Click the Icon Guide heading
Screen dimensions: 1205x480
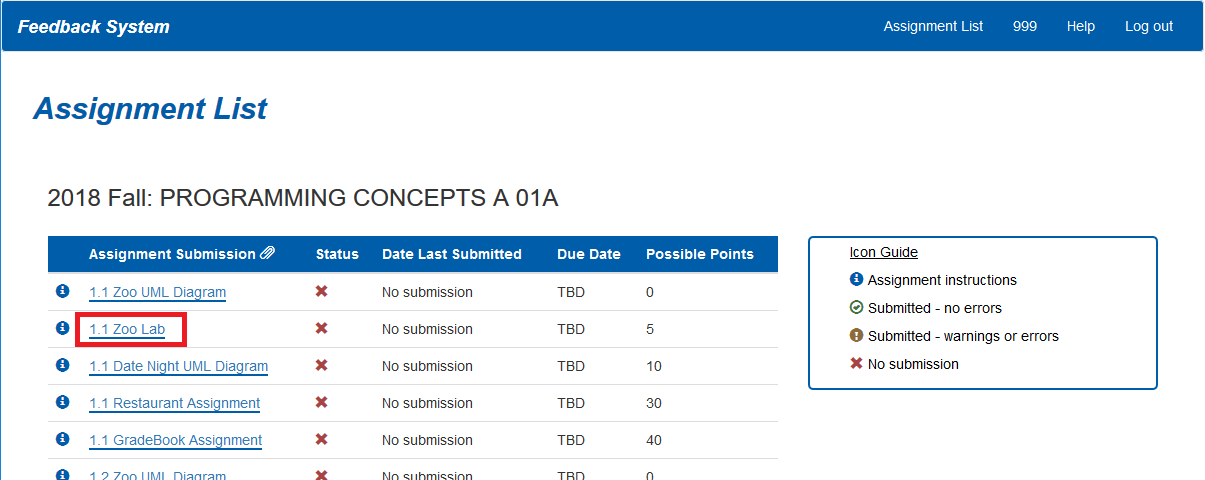coord(883,252)
